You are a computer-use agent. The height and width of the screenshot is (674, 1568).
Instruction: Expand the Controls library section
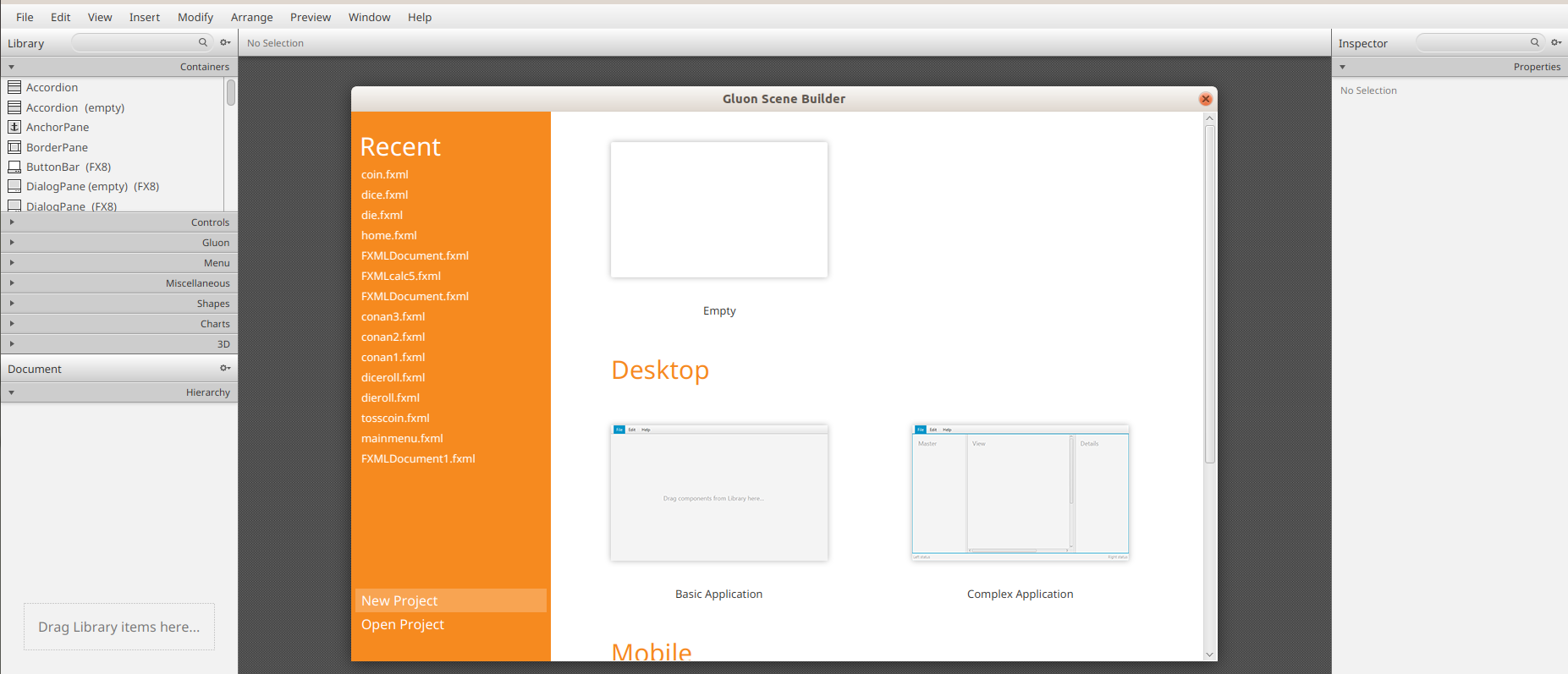pyautogui.click(x=118, y=222)
